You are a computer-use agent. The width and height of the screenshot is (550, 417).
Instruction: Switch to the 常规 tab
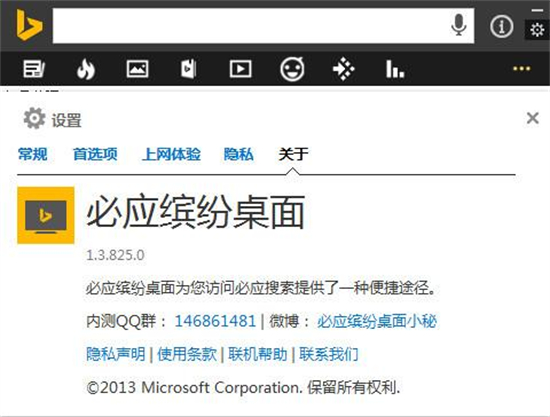(x=32, y=154)
